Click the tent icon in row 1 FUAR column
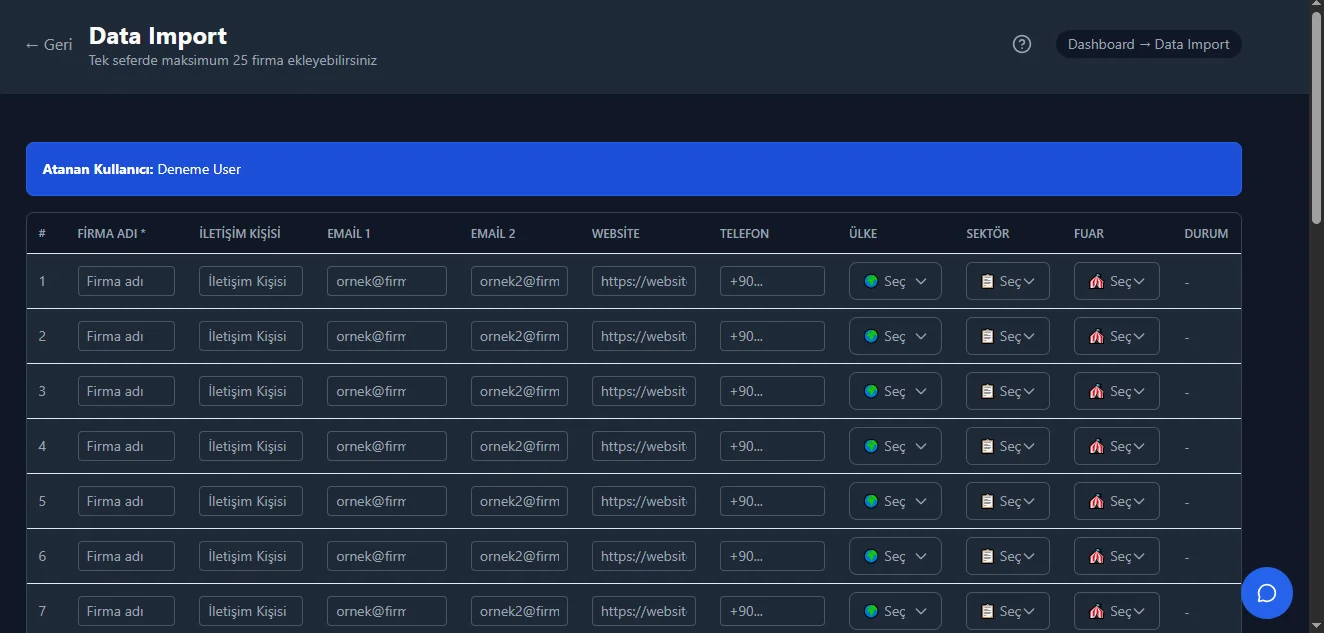 tap(1096, 281)
